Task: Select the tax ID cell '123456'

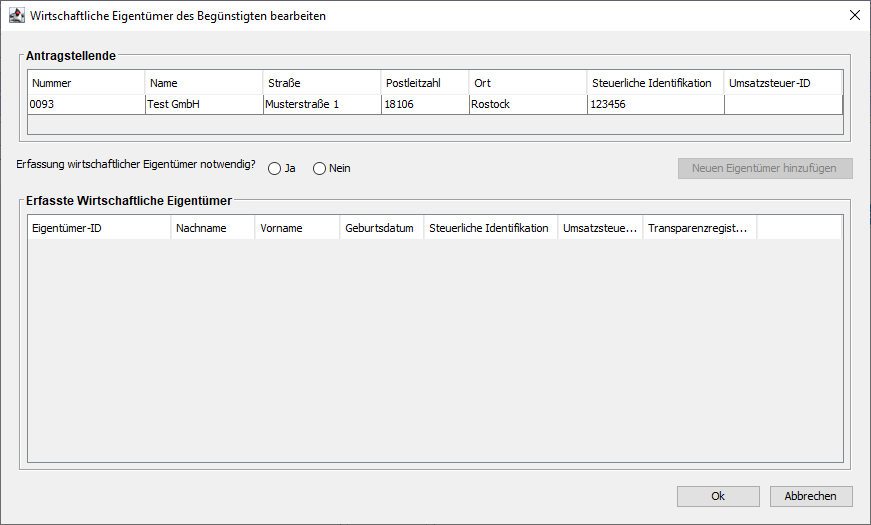Action: tap(655, 104)
